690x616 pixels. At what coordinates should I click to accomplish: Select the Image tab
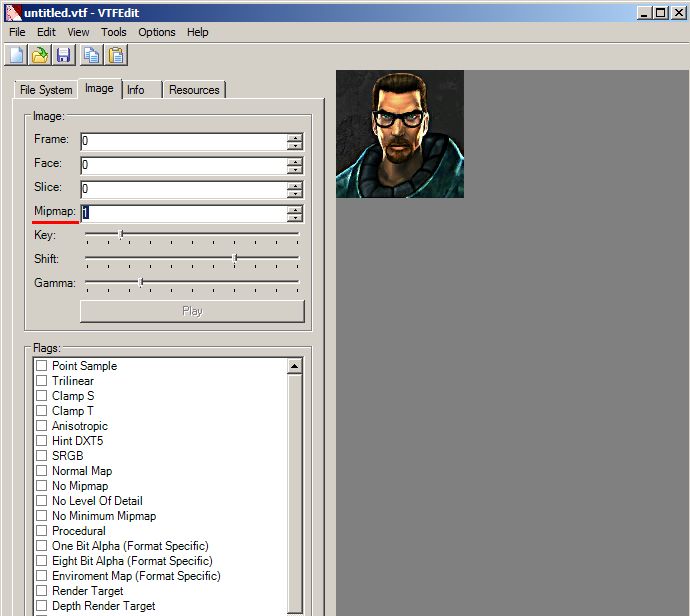[x=99, y=88]
